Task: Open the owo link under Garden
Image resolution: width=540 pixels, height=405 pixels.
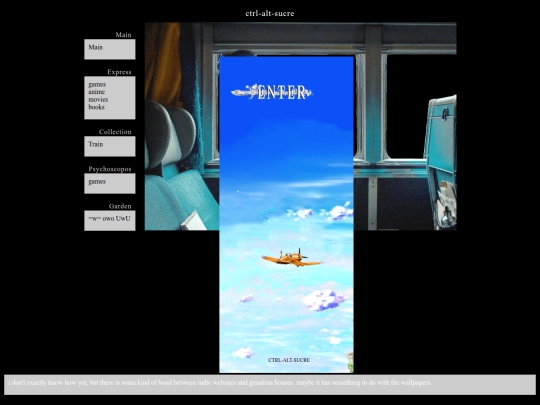Action: [108, 218]
